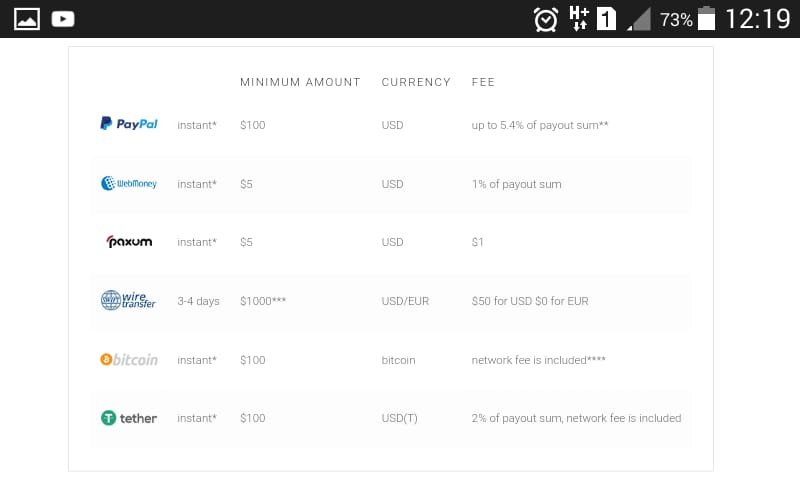Click the $1000*** wire transfer minimum
Image resolution: width=800 pixels, height=480 pixels.
coord(263,301)
